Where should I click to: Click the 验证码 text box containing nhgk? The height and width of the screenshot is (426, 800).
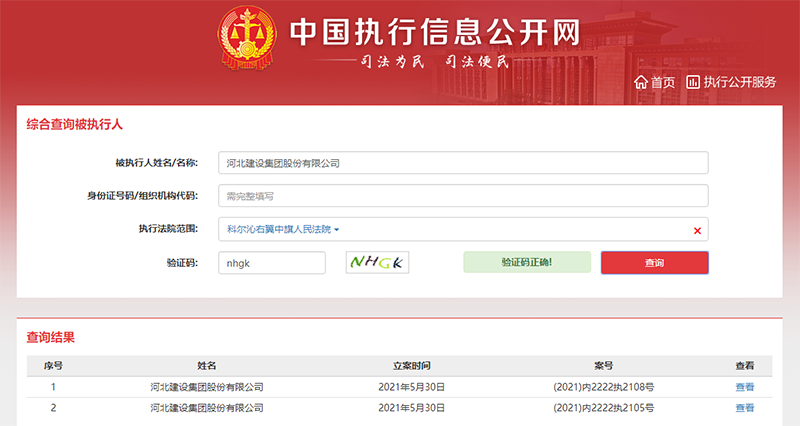click(272, 263)
